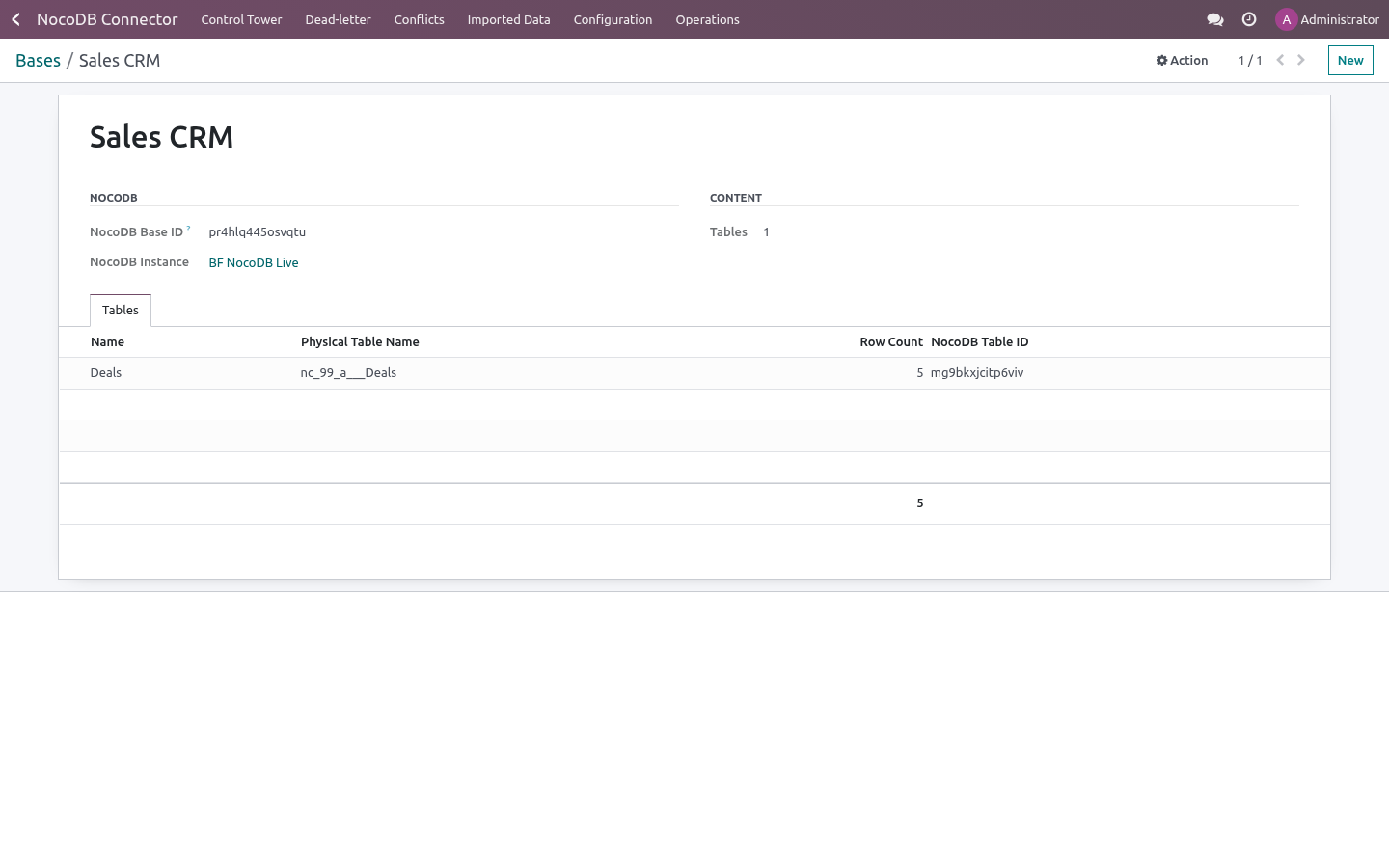Expand the Operations menu
Viewport: 1389px width, 868px height.
(x=707, y=19)
